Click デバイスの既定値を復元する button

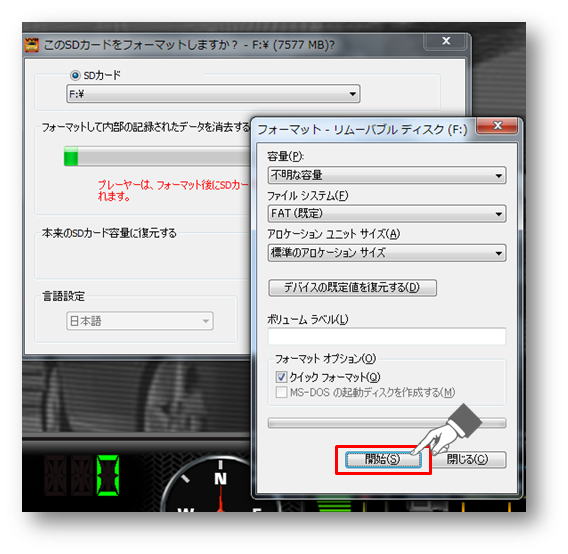(352, 288)
